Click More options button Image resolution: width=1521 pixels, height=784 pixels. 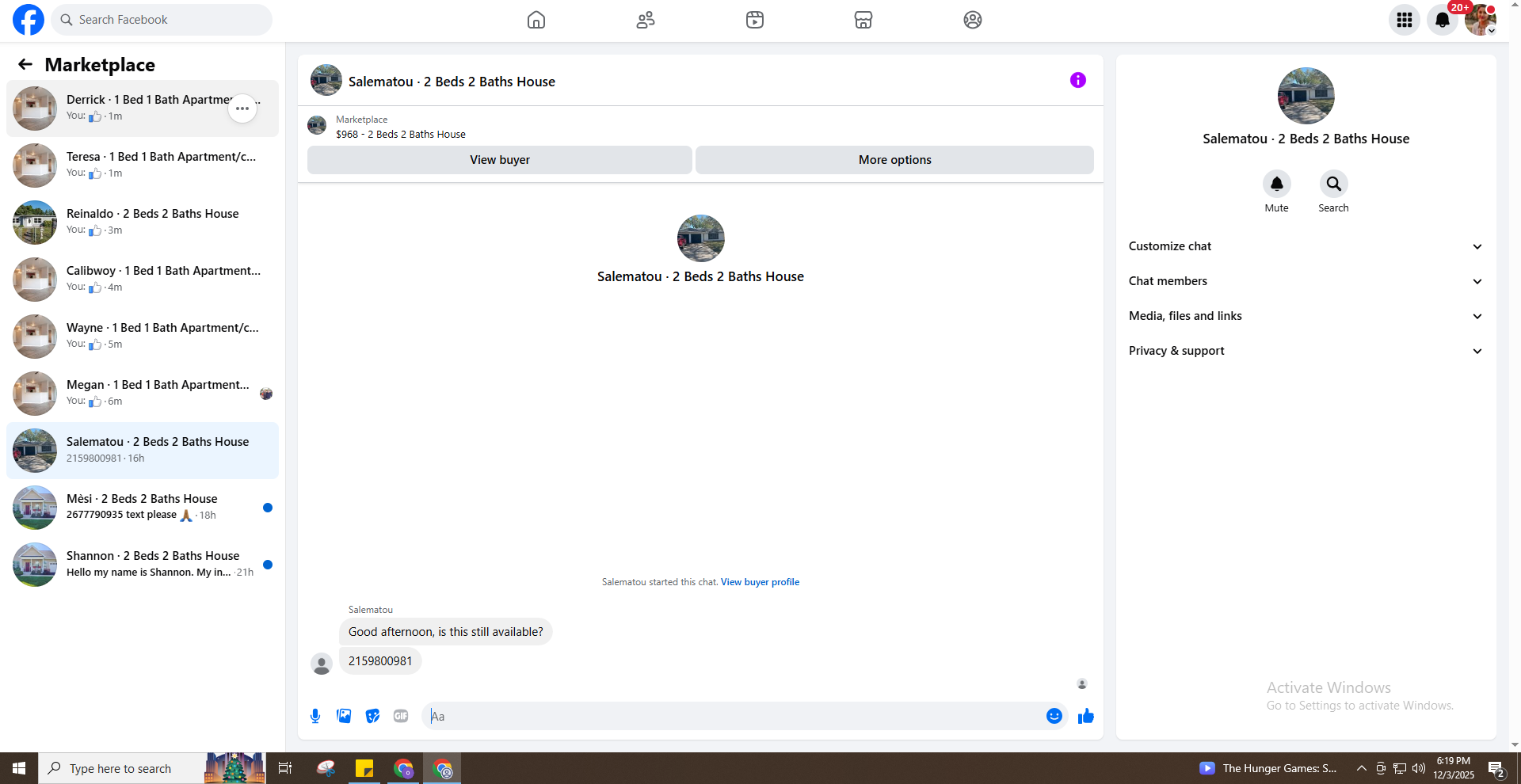(x=895, y=160)
